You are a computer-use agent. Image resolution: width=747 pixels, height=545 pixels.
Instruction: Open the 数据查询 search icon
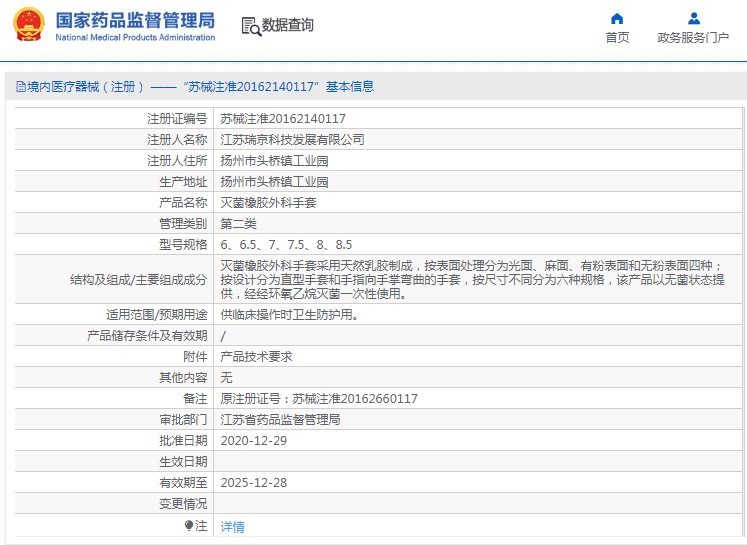[251, 27]
